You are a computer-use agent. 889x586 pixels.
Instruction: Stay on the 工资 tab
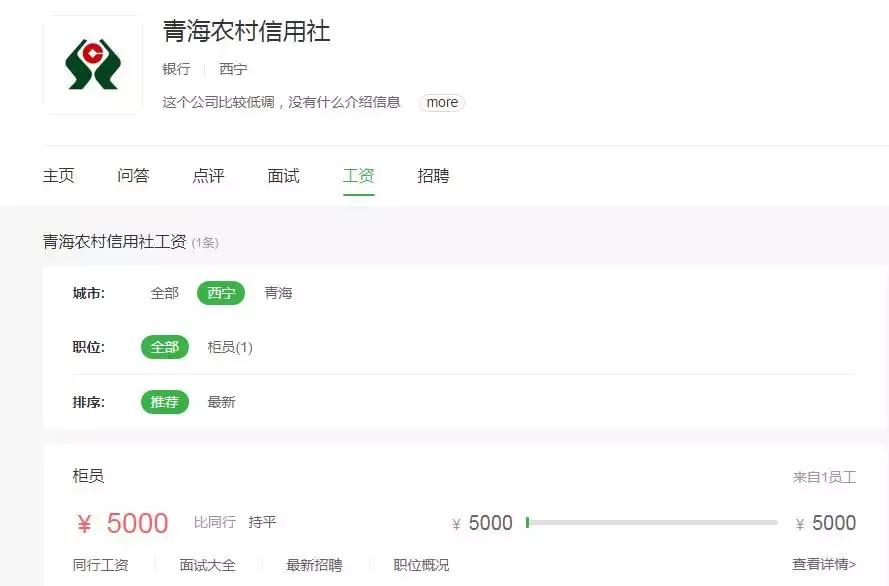[358, 175]
